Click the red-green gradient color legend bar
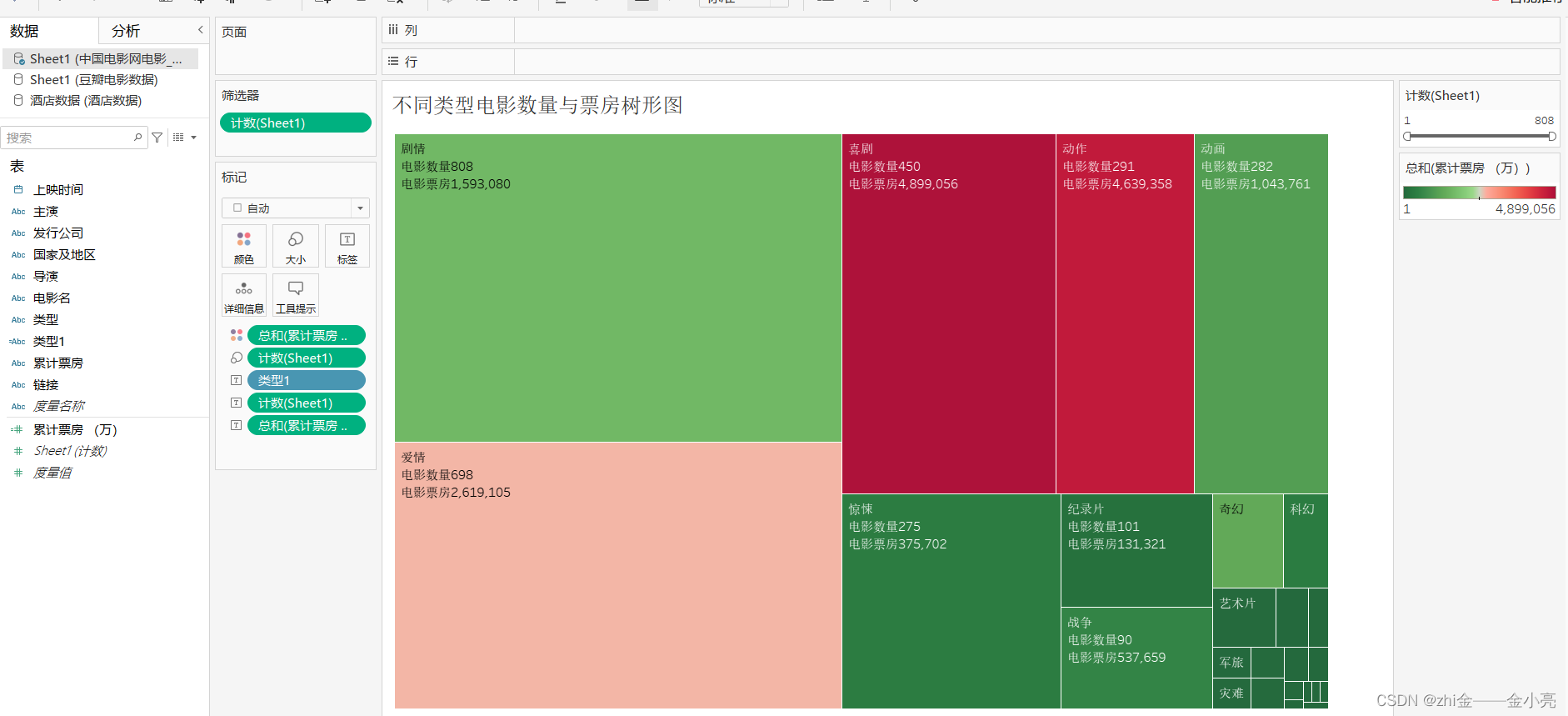The image size is (1568, 716). tap(1480, 193)
